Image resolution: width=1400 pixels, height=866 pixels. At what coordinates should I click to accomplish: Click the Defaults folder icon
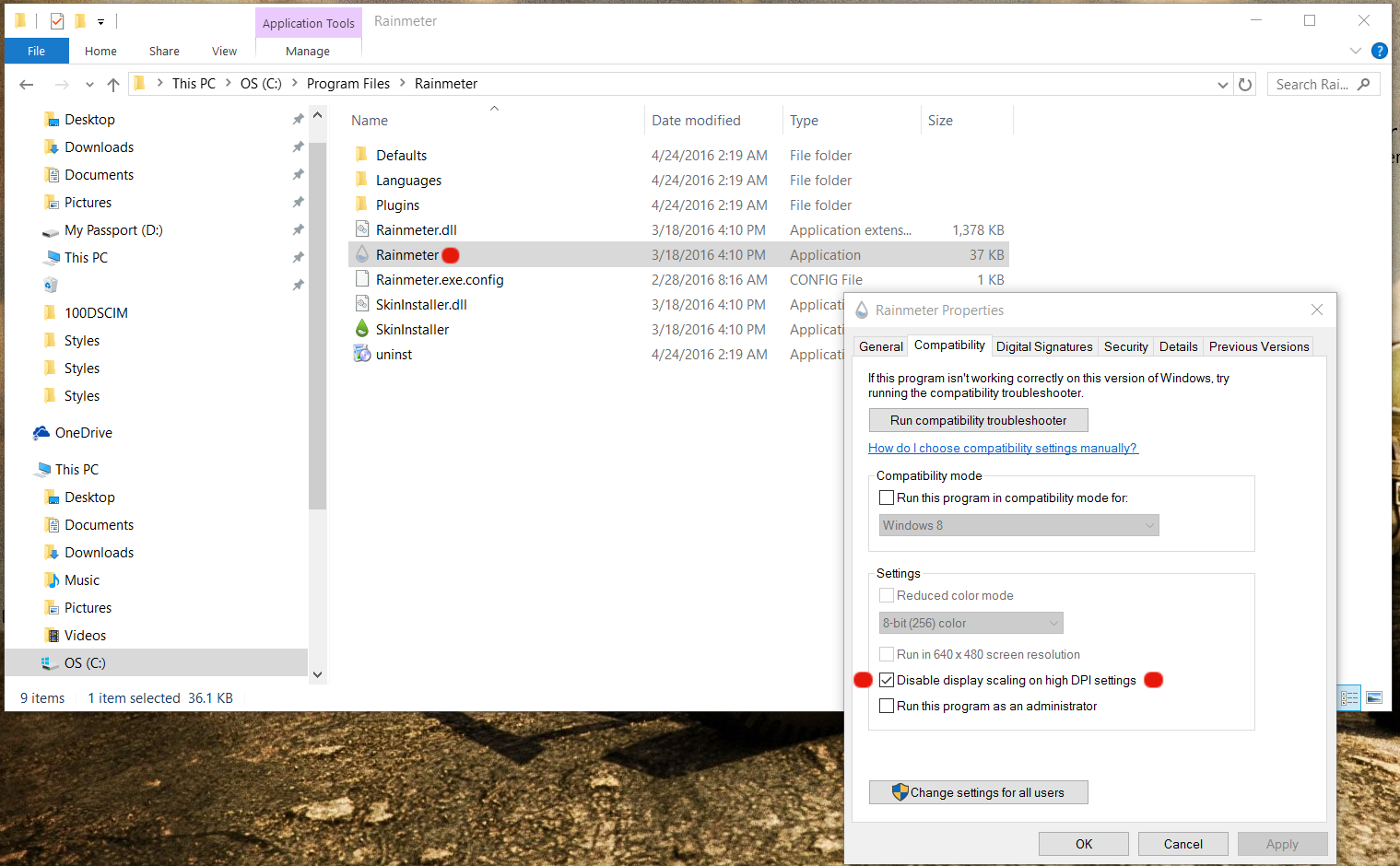362,155
